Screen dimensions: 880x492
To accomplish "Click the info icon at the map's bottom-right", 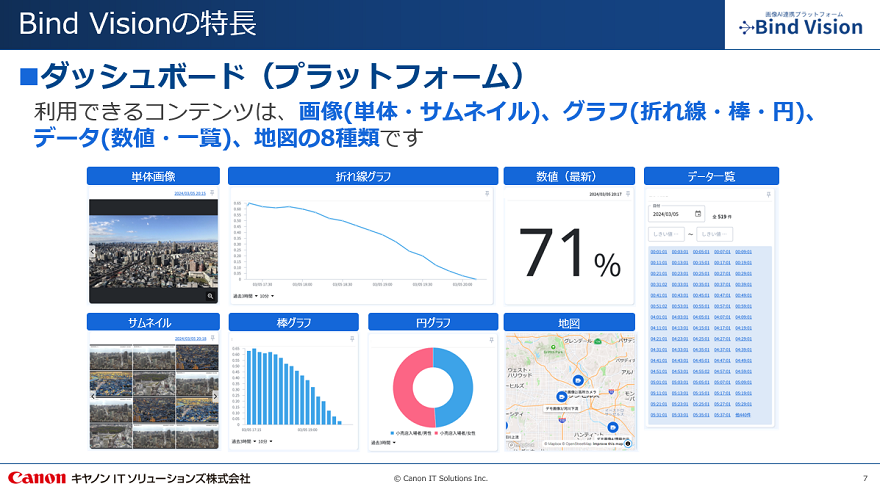I will click(627, 443).
